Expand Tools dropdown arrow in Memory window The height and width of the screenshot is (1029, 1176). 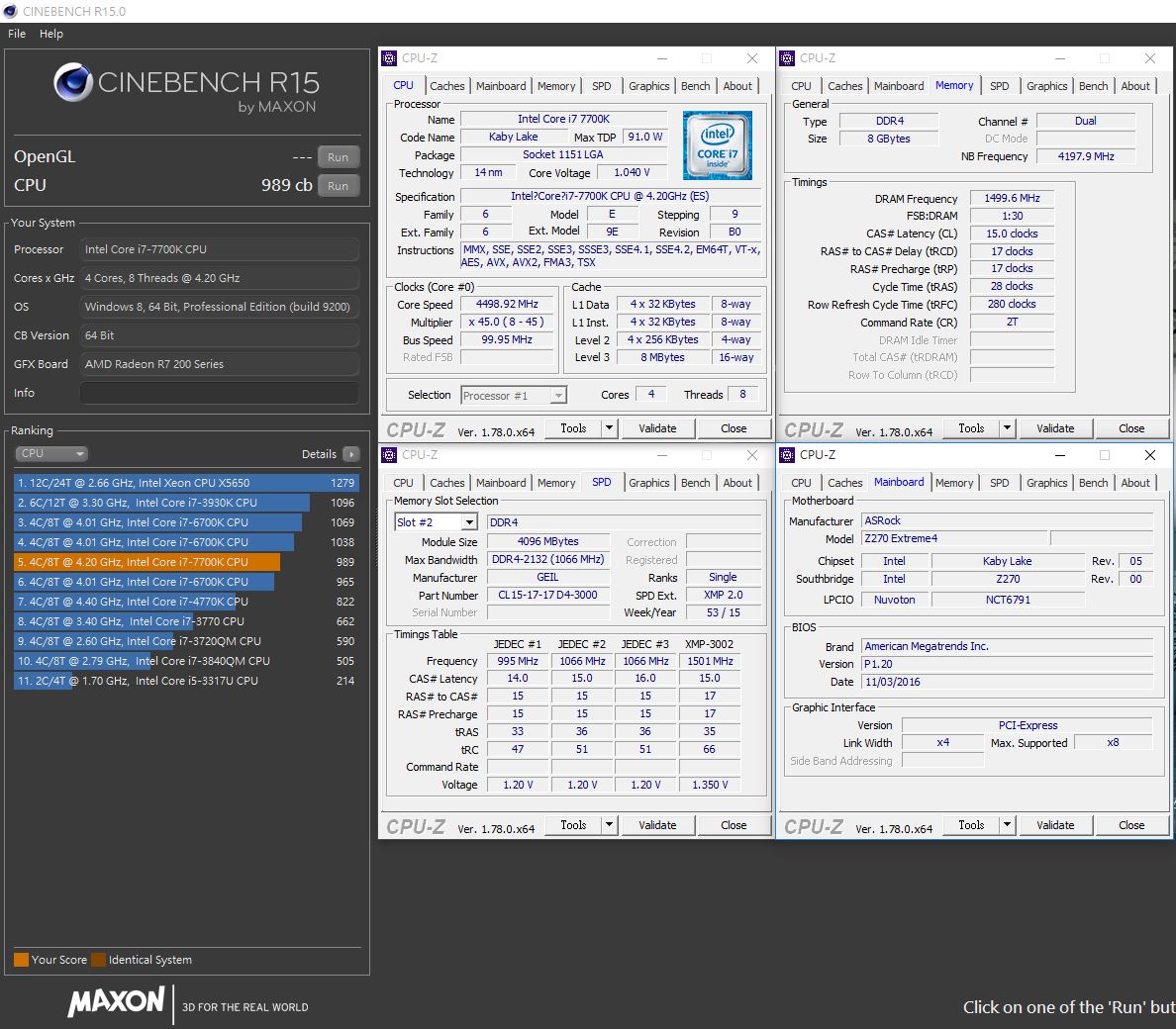point(1008,428)
